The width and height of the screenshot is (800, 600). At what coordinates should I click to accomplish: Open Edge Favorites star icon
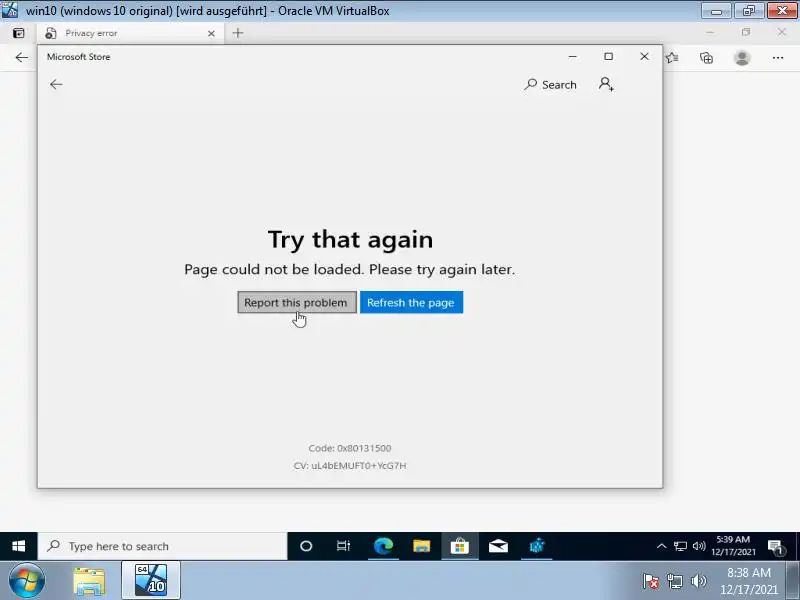coord(672,58)
